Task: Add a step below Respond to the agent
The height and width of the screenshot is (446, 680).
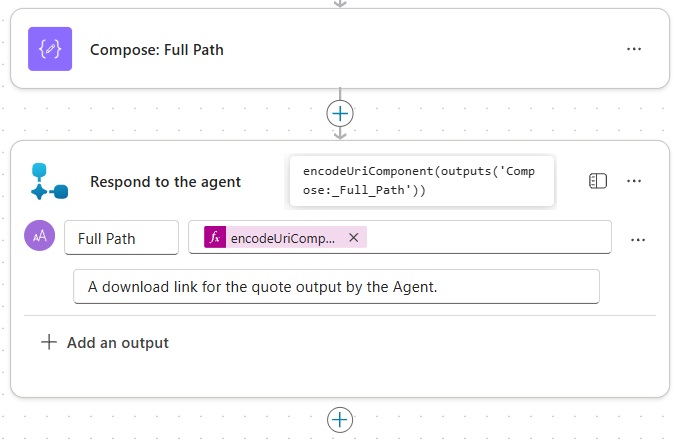Action: tap(340, 419)
